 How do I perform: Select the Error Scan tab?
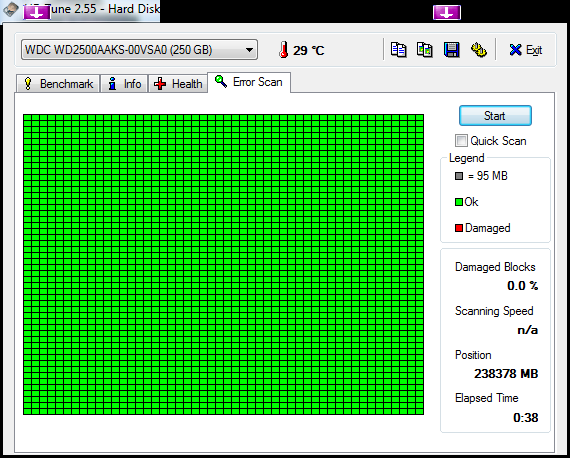pyautogui.click(x=249, y=82)
